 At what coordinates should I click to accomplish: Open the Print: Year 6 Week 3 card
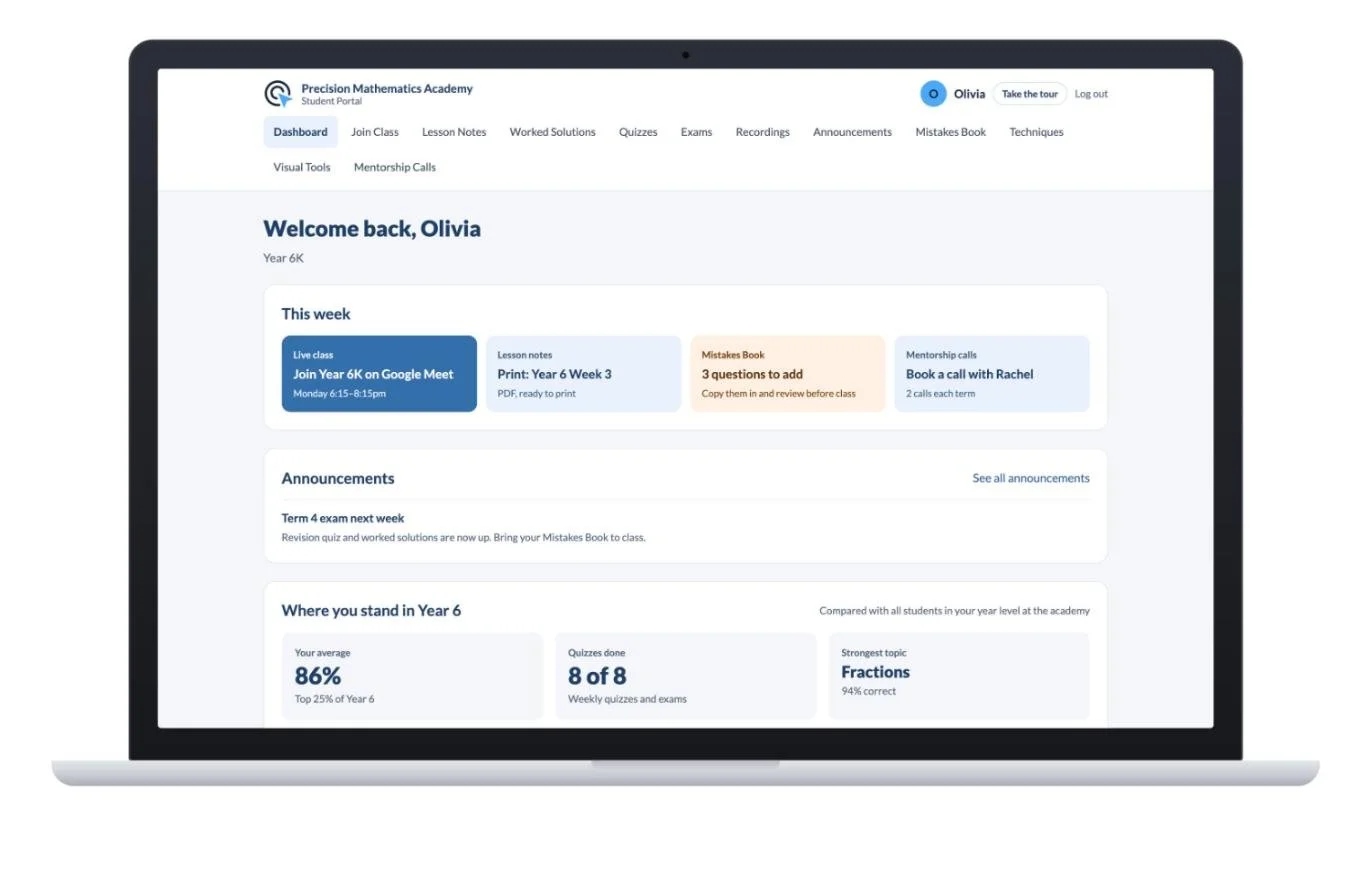pyautogui.click(x=584, y=374)
